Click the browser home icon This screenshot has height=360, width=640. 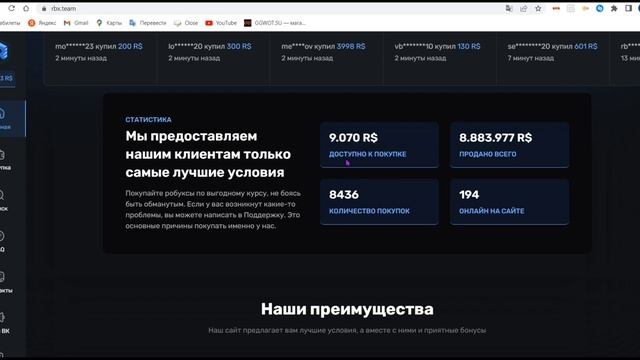(x=26, y=9)
